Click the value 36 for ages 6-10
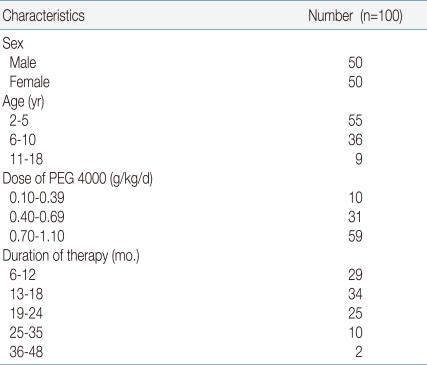The height and width of the screenshot is (365, 427). [x=355, y=140]
